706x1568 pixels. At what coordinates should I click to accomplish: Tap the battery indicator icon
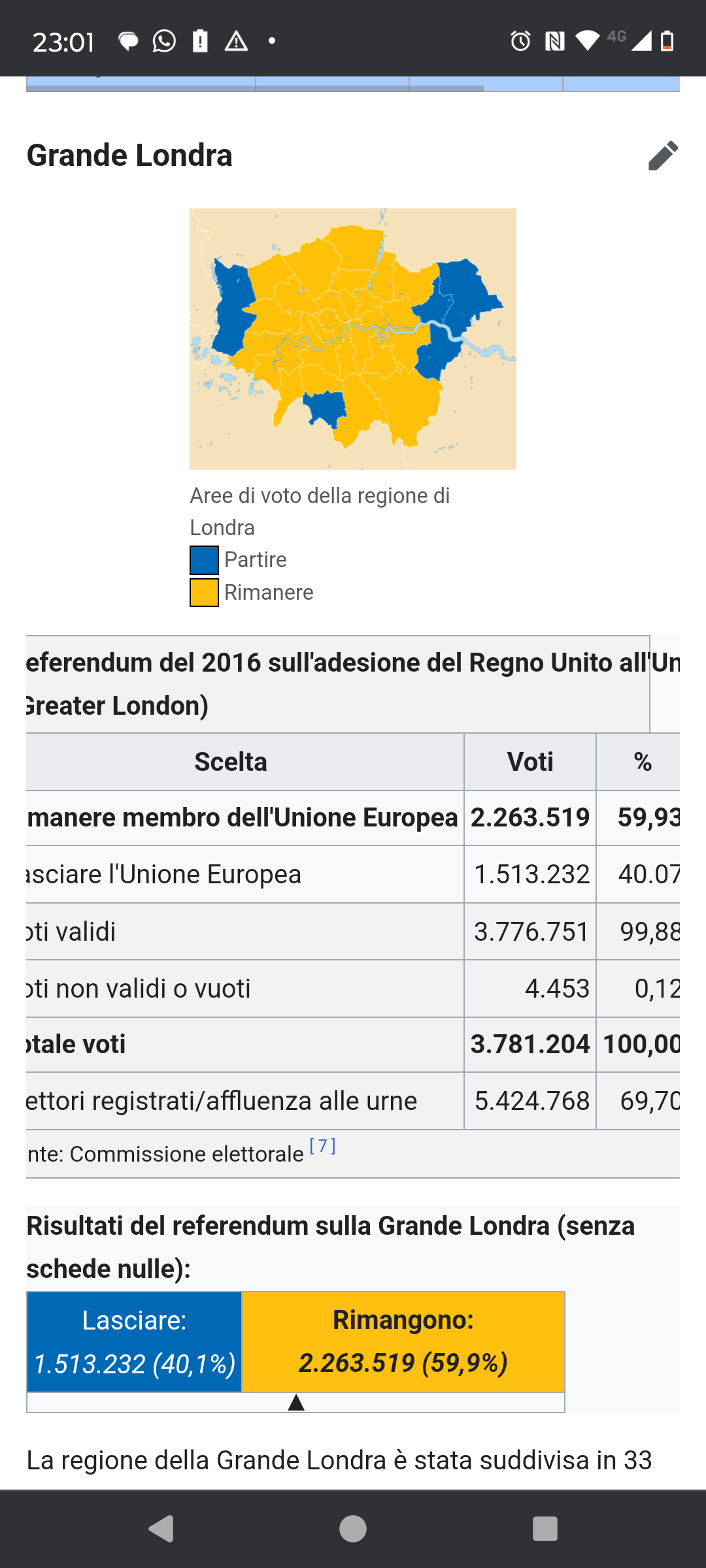[667, 41]
